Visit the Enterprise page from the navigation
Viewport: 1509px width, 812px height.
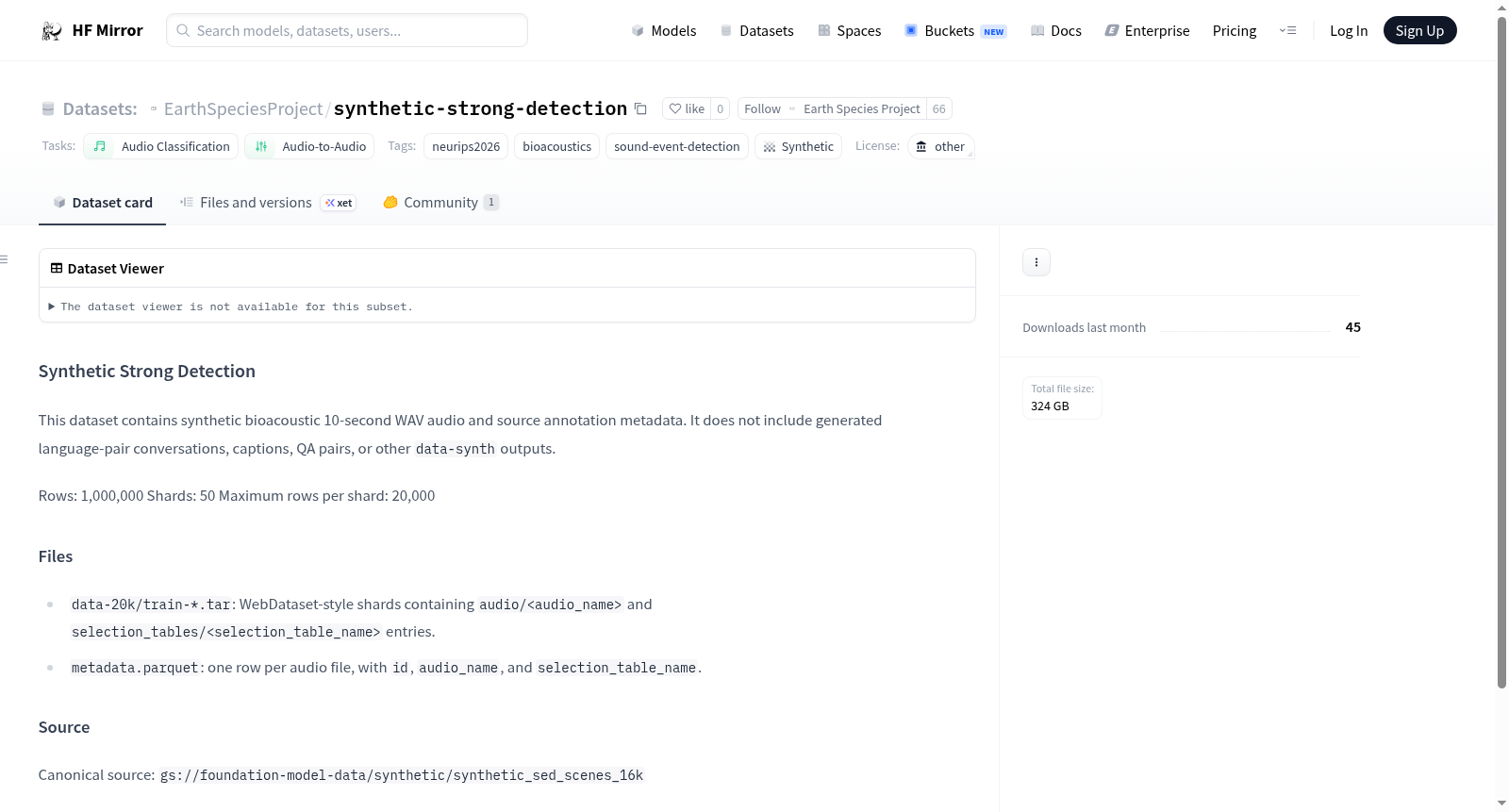point(1147,30)
